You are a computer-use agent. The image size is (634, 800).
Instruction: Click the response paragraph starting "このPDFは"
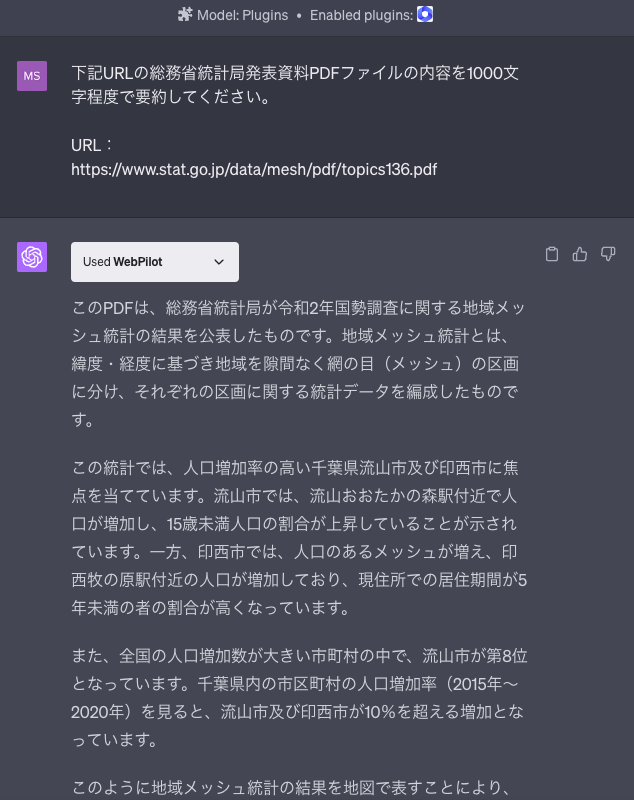click(298, 363)
